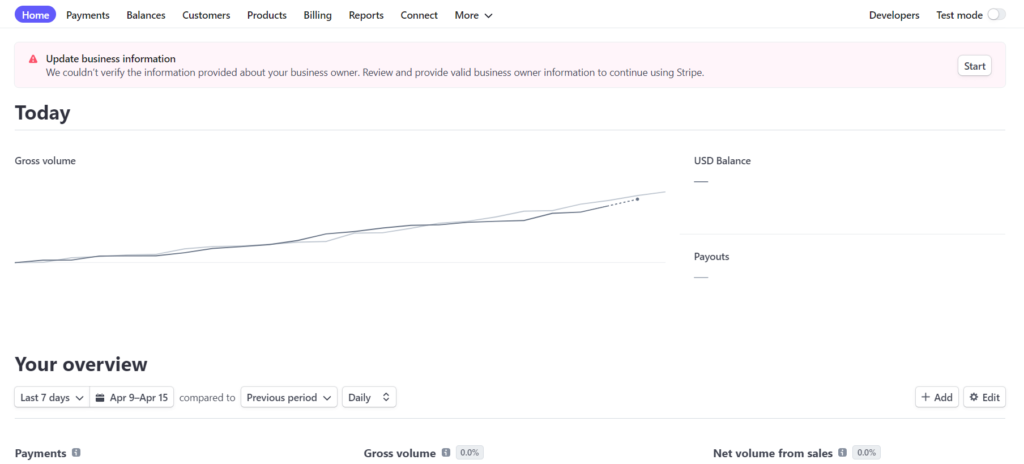
Task: Click the end dot on gross volume chart
Action: pos(637,199)
